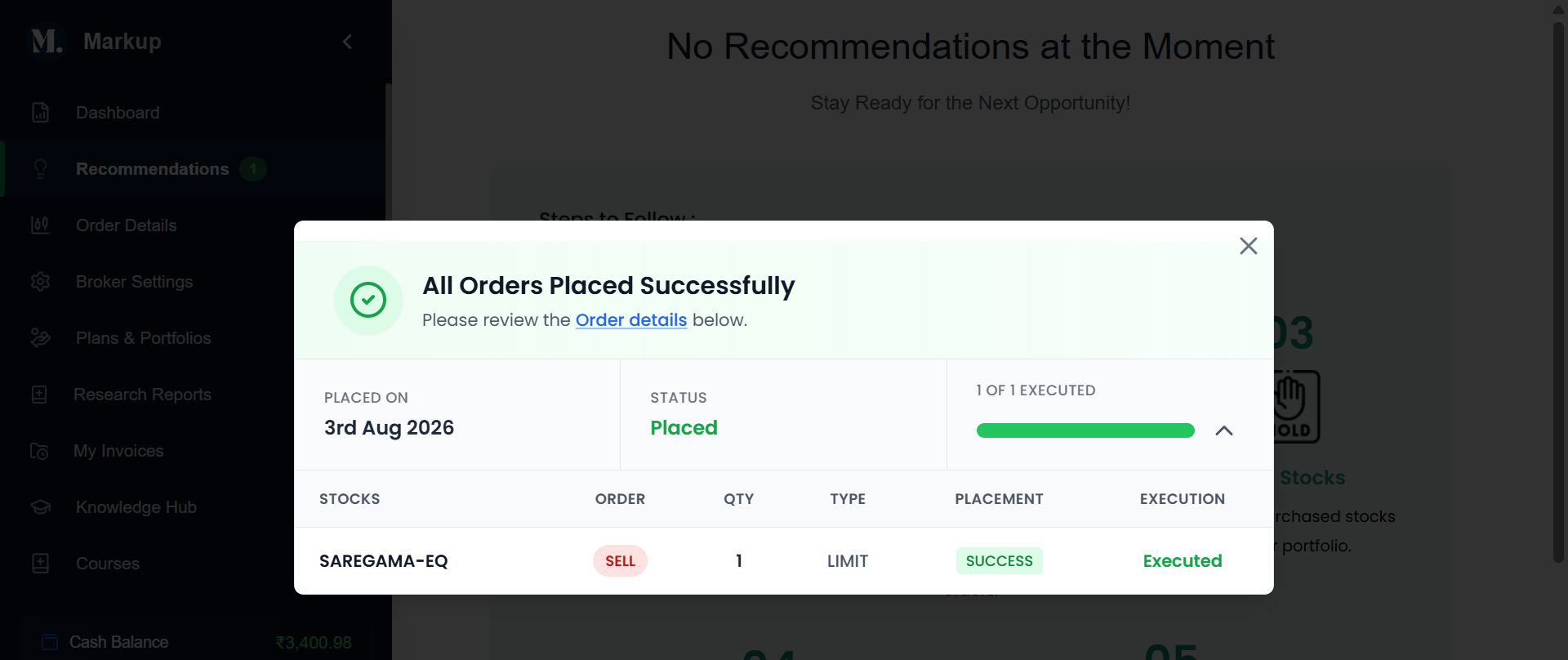Click the Knowledge Hub graduation cap icon
The image size is (1568, 660).
pyautogui.click(x=40, y=507)
